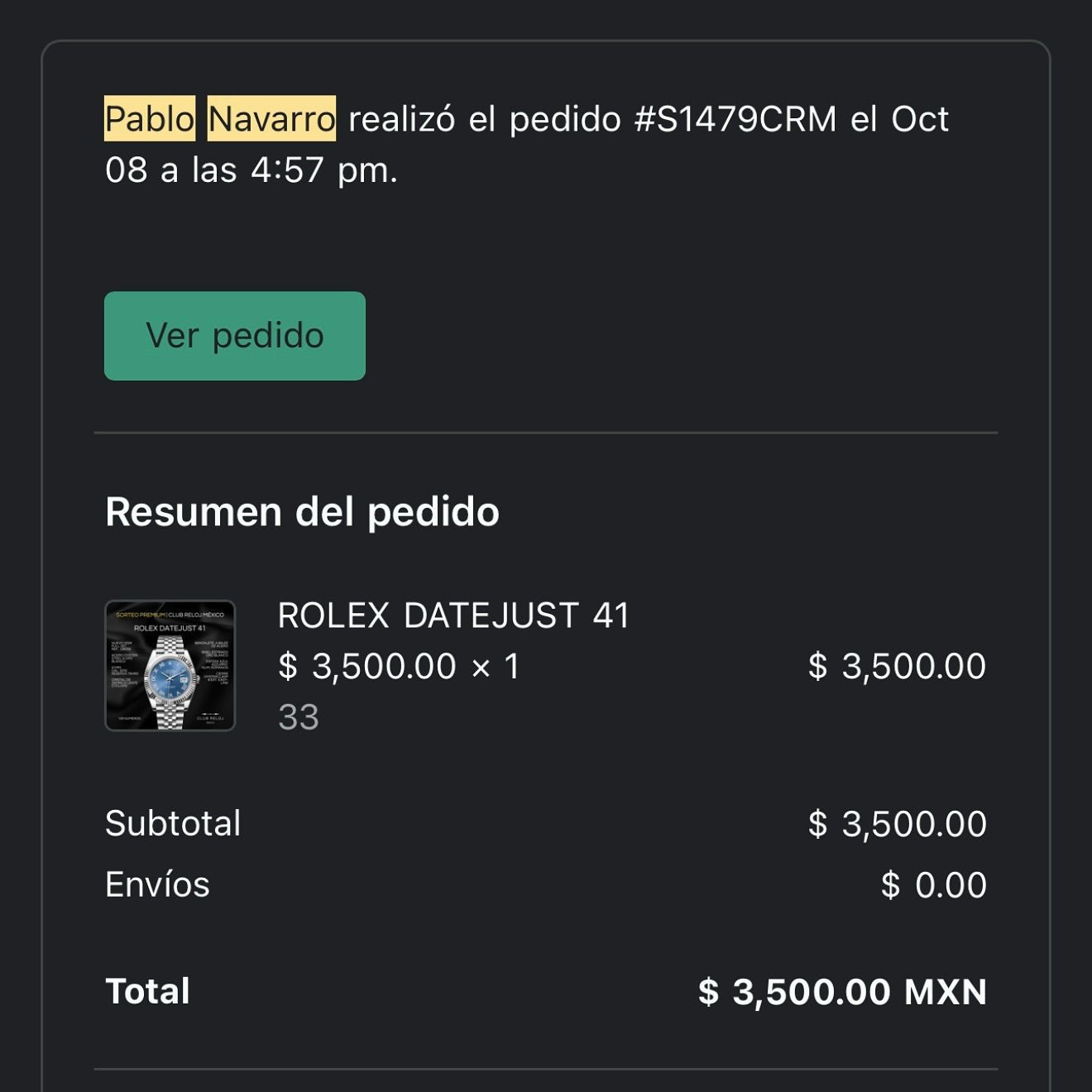Click the total $ 3,500.00 MXN
The height and width of the screenshot is (1092, 1092).
click(x=842, y=992)
